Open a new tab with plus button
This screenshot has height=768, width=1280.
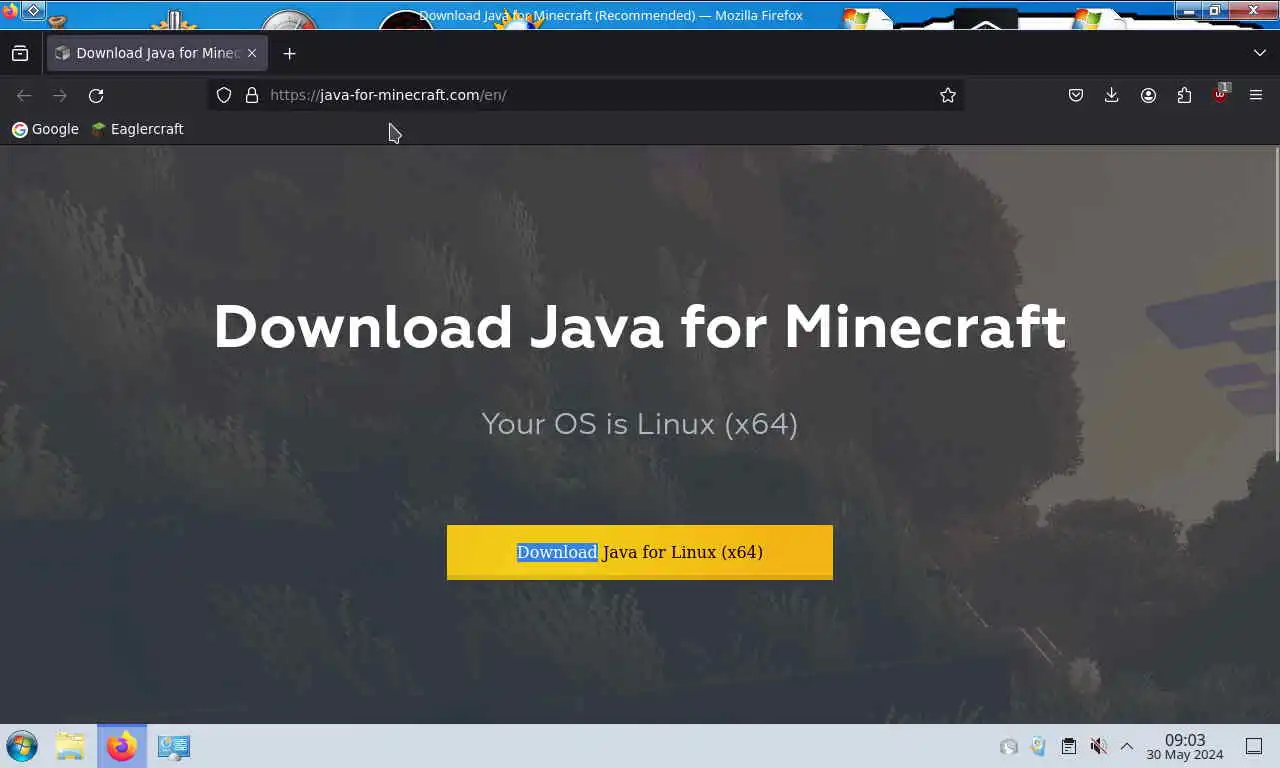pyautogui.click(x=290, y=53)
